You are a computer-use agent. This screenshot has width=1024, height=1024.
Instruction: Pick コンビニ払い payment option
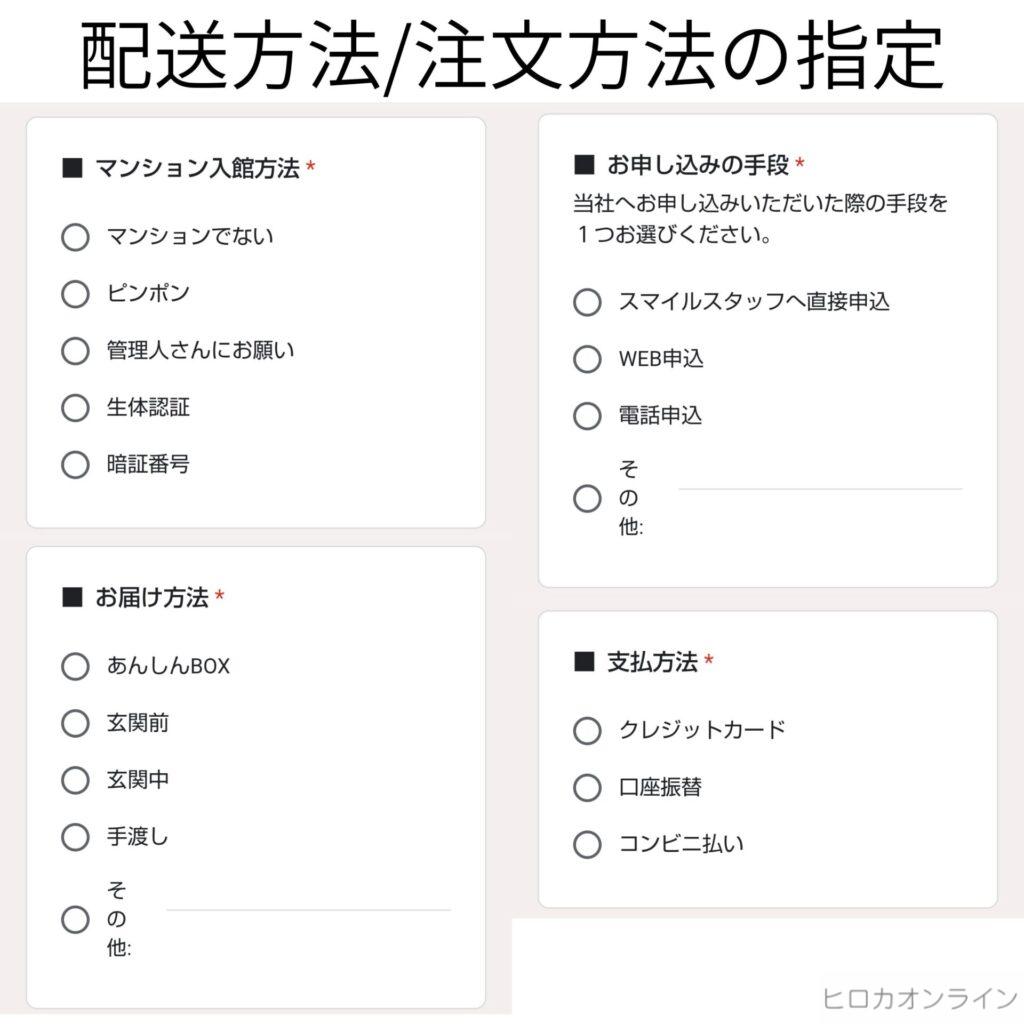pos(588,845)
